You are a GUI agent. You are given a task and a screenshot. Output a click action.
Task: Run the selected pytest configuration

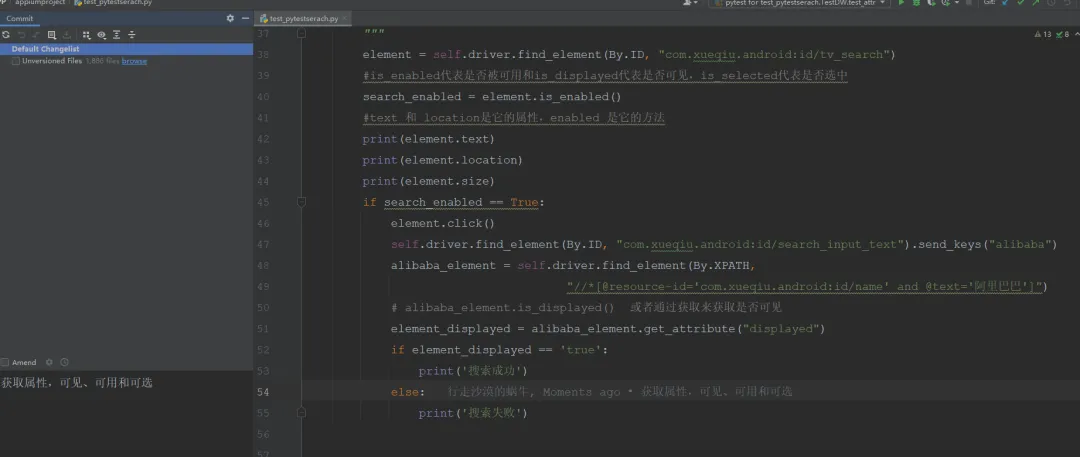tap(902, 3)
